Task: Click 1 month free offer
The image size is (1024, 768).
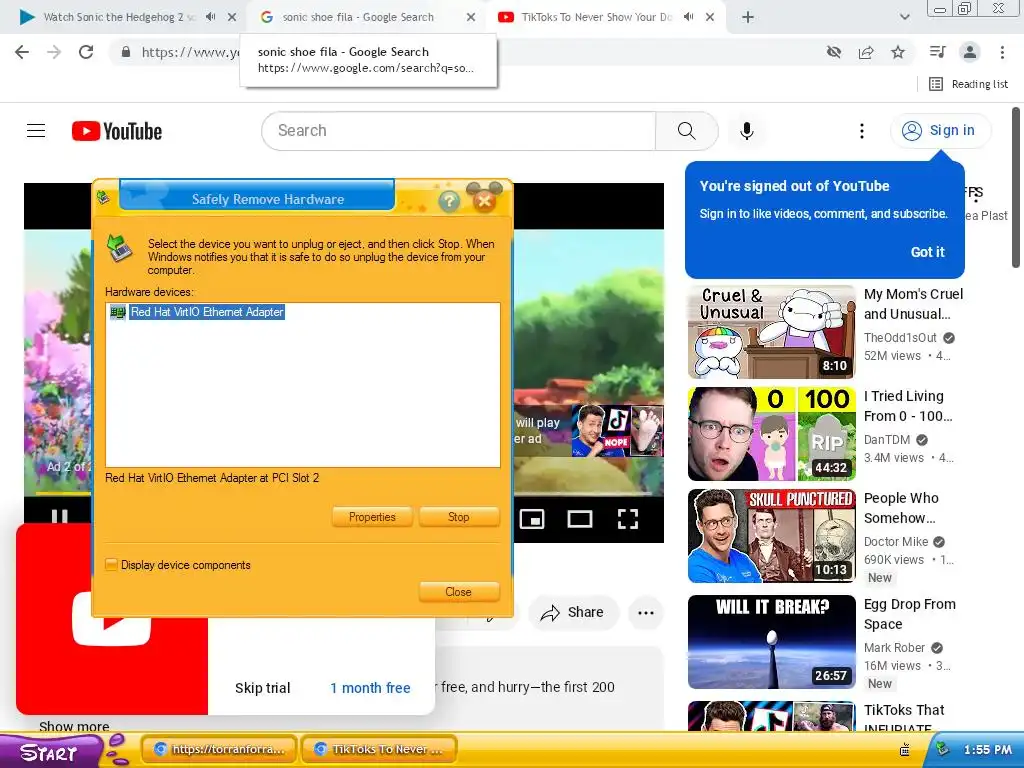Action: tap(370, 688)
